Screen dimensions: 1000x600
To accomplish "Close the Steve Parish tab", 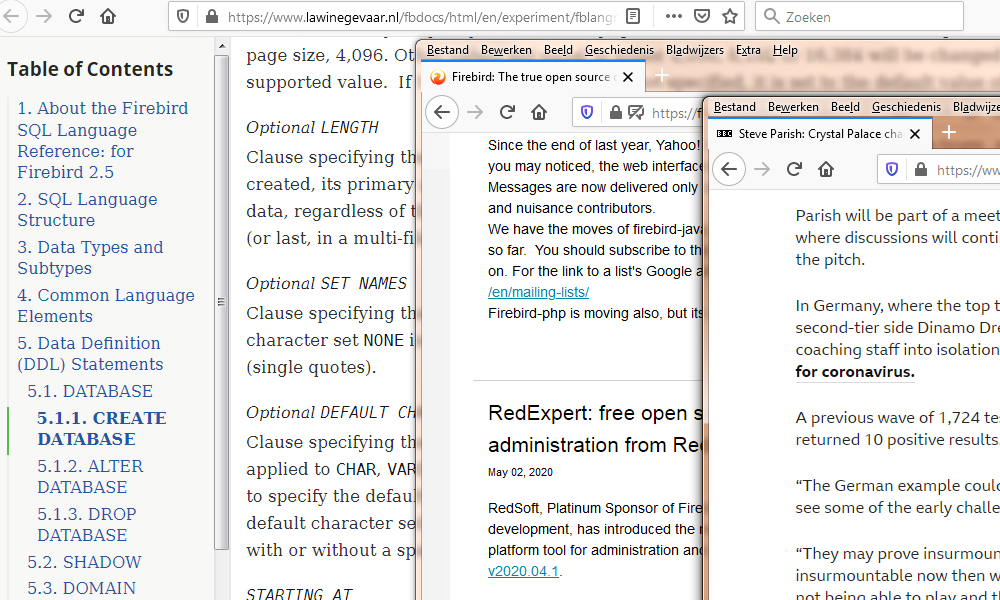I will point(915,134).
